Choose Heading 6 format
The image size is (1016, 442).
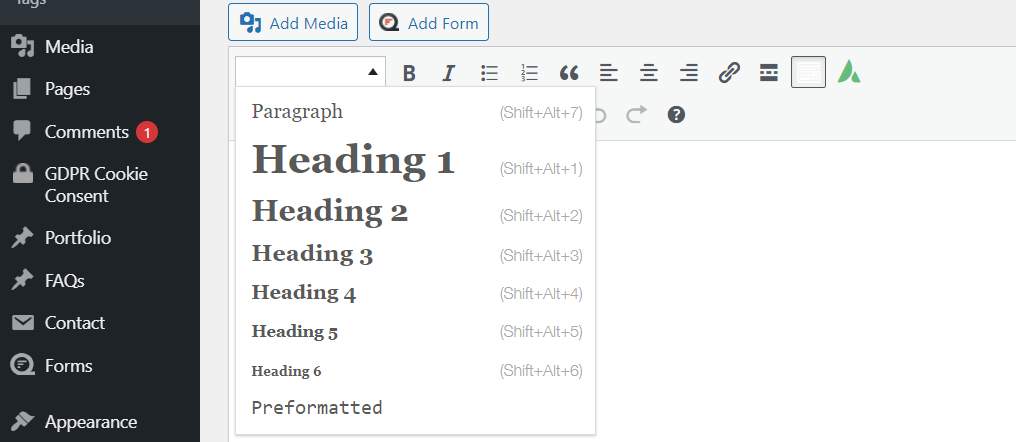pyautogui.click(x=415, y=371)
